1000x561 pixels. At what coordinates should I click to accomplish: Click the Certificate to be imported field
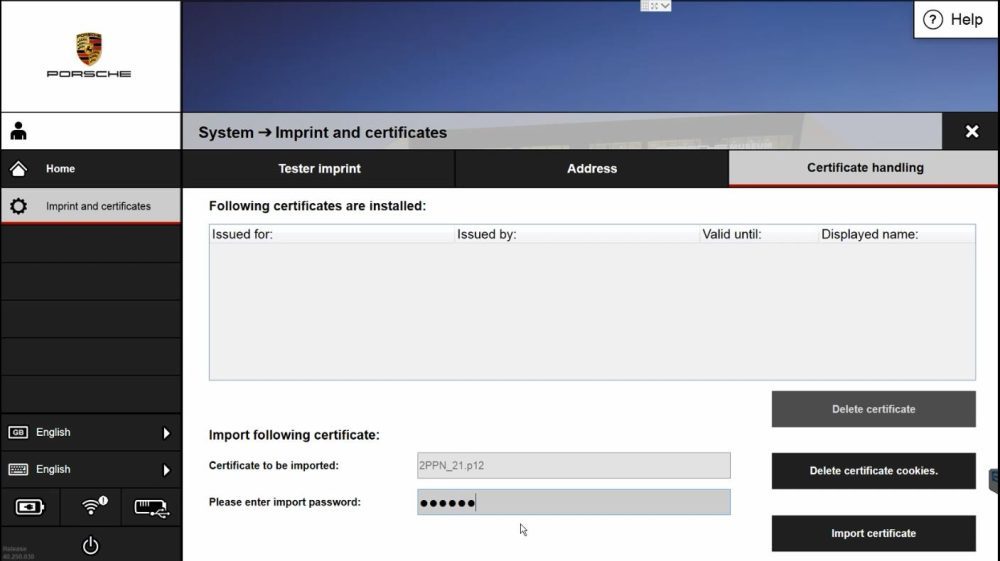(573, 465)
